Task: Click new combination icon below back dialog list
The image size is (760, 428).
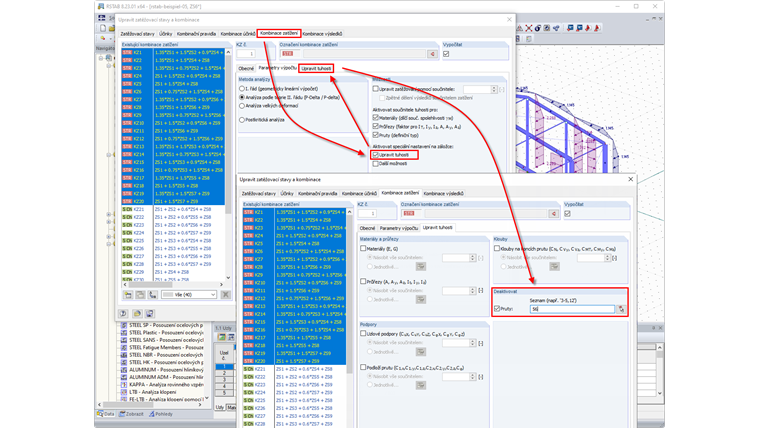Action: click(x=128, y=295)
